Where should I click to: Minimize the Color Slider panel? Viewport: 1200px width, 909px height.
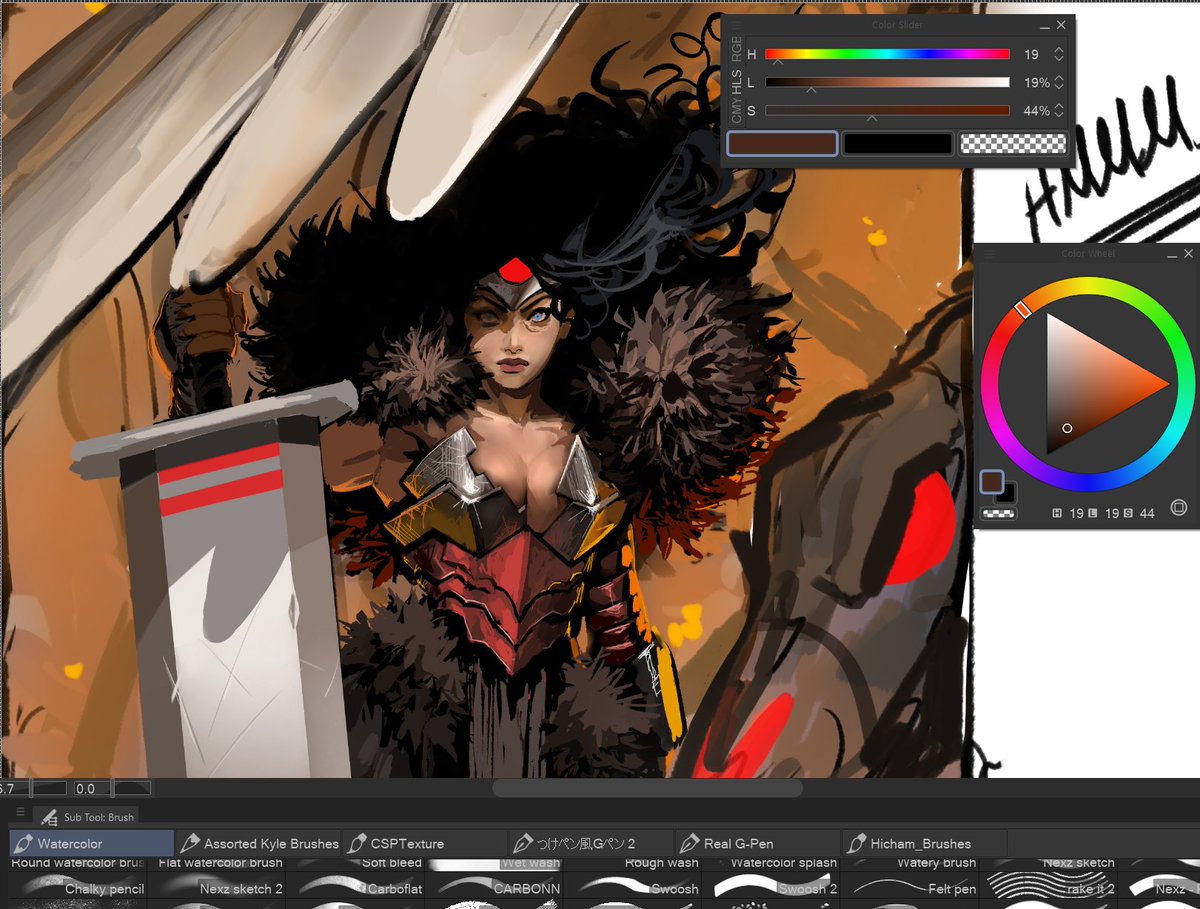coord(1045,25)
